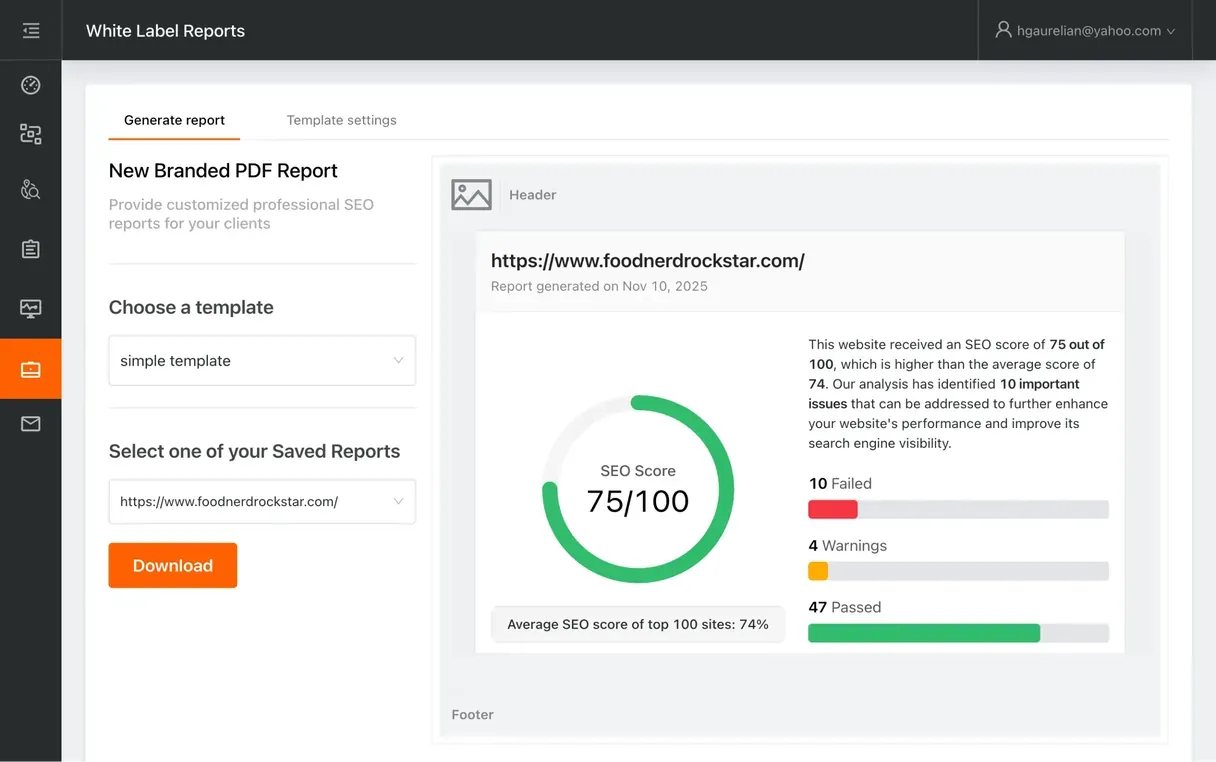
Task: Expand the Saved Reports URL dropdown
Action: pos(262,502)
